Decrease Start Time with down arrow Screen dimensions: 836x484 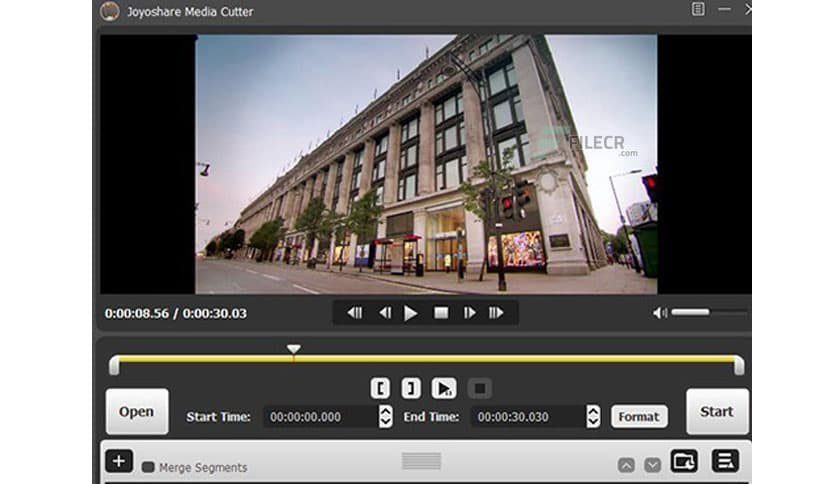(386, 422)
